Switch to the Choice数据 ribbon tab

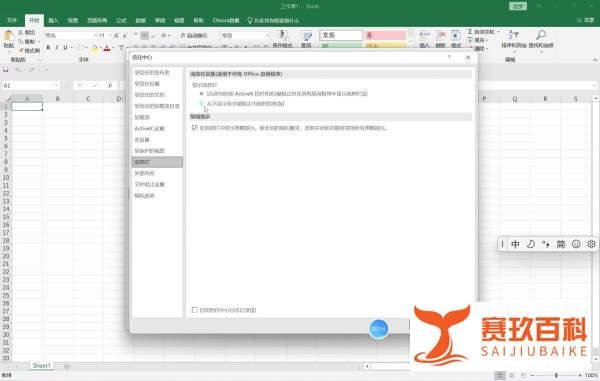tap(226, 20)
